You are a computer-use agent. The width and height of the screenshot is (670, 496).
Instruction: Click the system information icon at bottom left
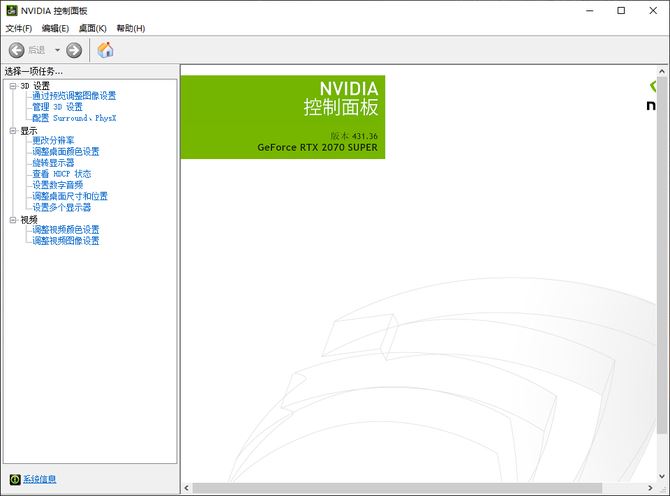tap(14, 479)
